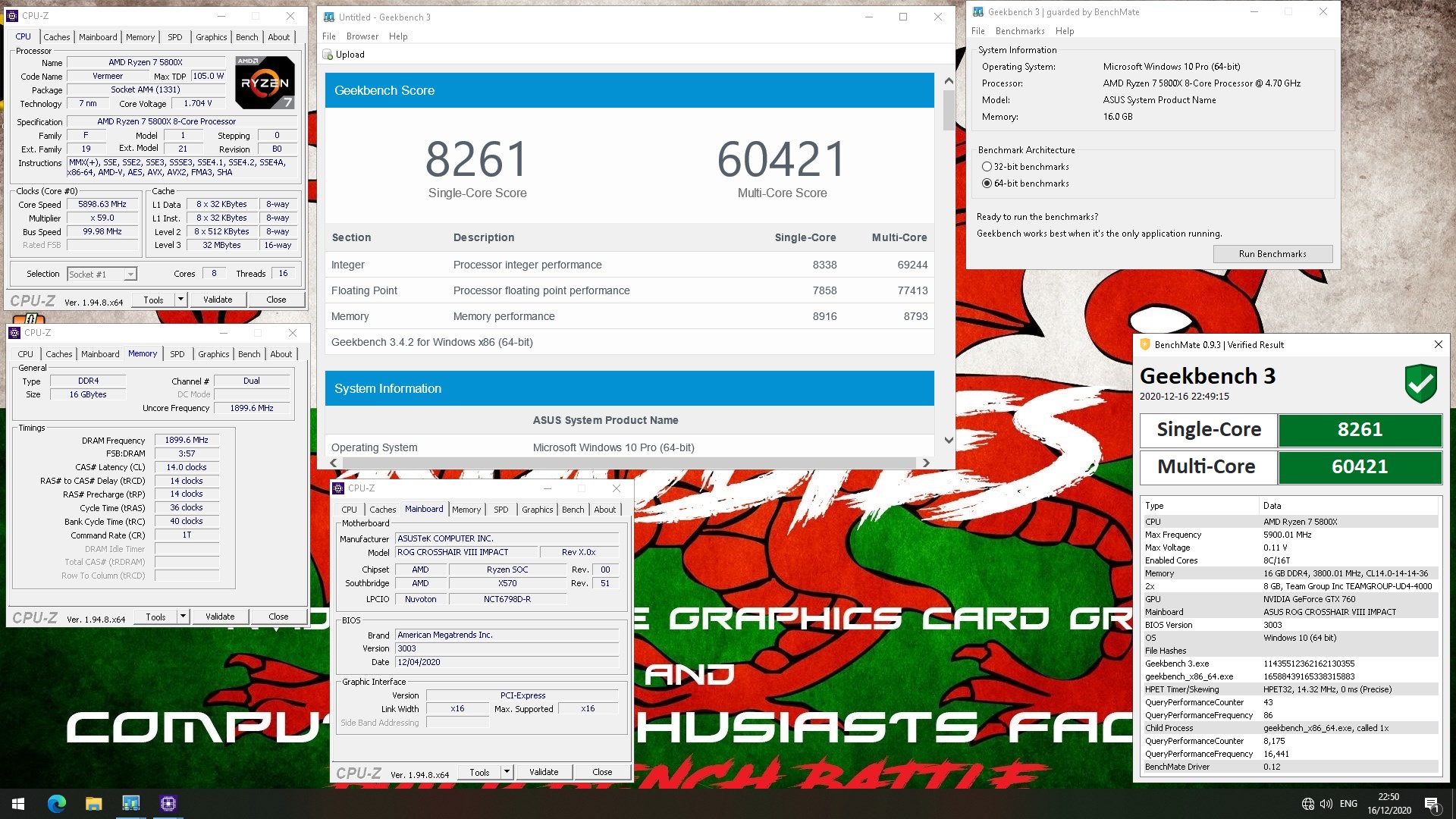Screen dimensions: 1456x819
Task: Click Validate in top CPU-Z window
Action: (x=218, y=300)
